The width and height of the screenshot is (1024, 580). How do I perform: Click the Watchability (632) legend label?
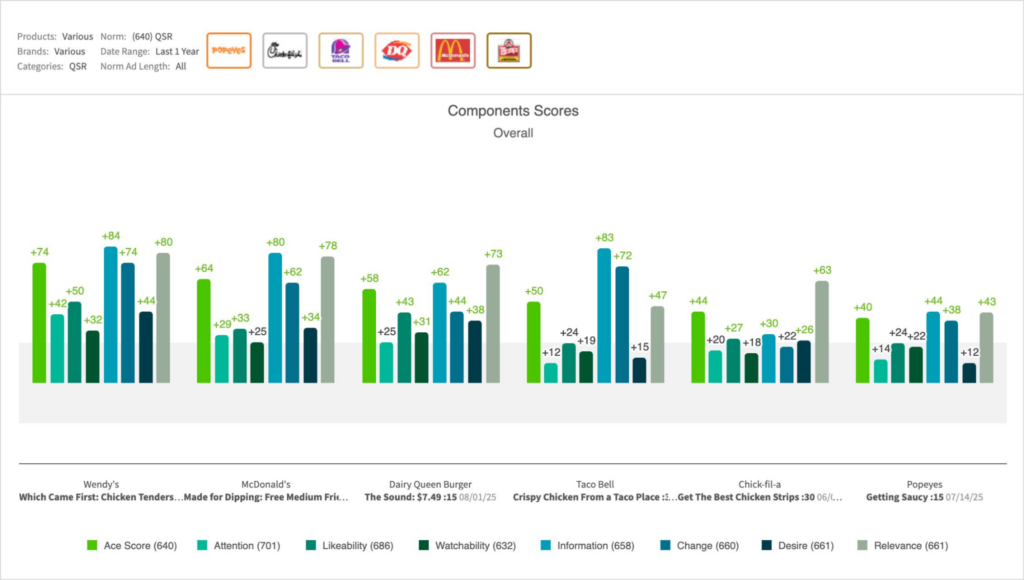[x=475, y=545]
